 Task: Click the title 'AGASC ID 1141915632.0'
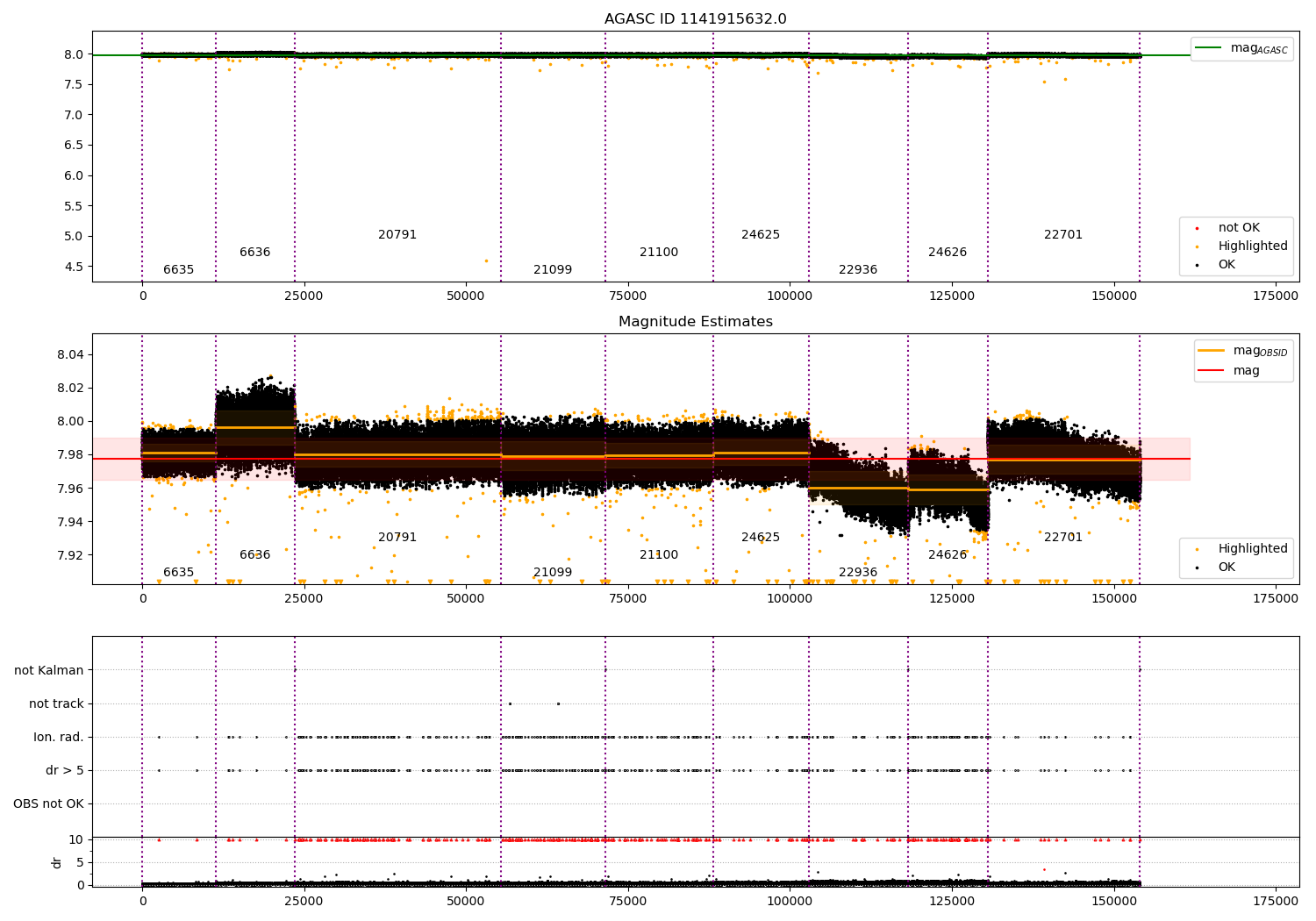(696, 19)
